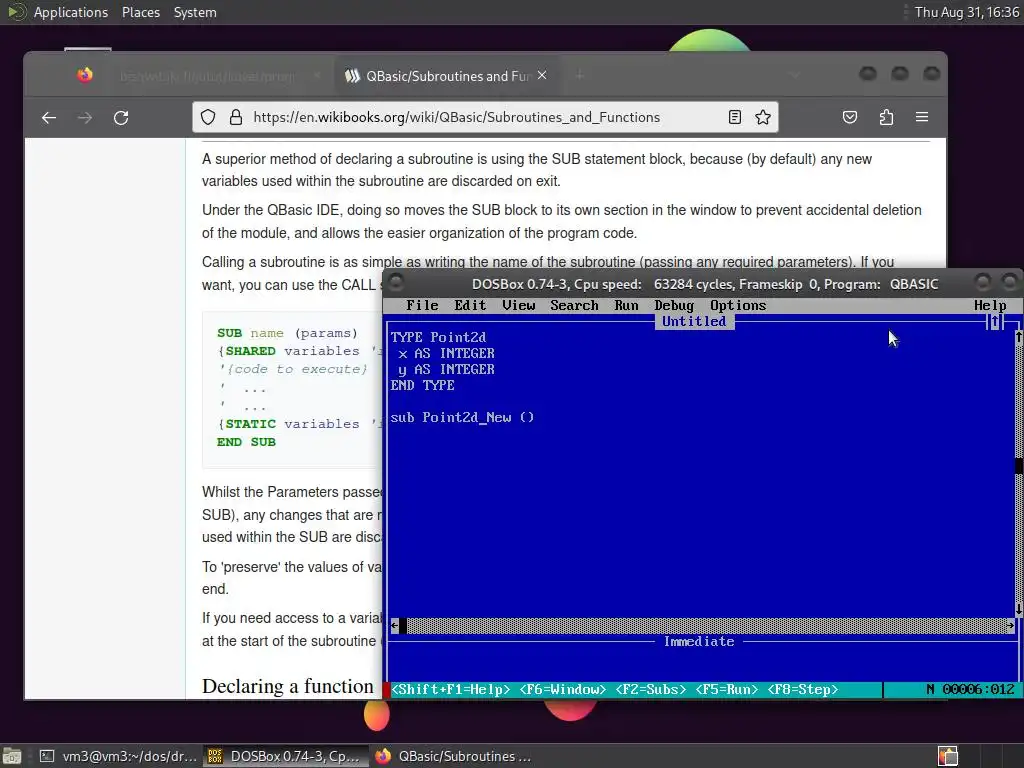Click the DOSBox window menu button in titlebar
Viewport: 1024px width, 768px height.
[396, 283]
